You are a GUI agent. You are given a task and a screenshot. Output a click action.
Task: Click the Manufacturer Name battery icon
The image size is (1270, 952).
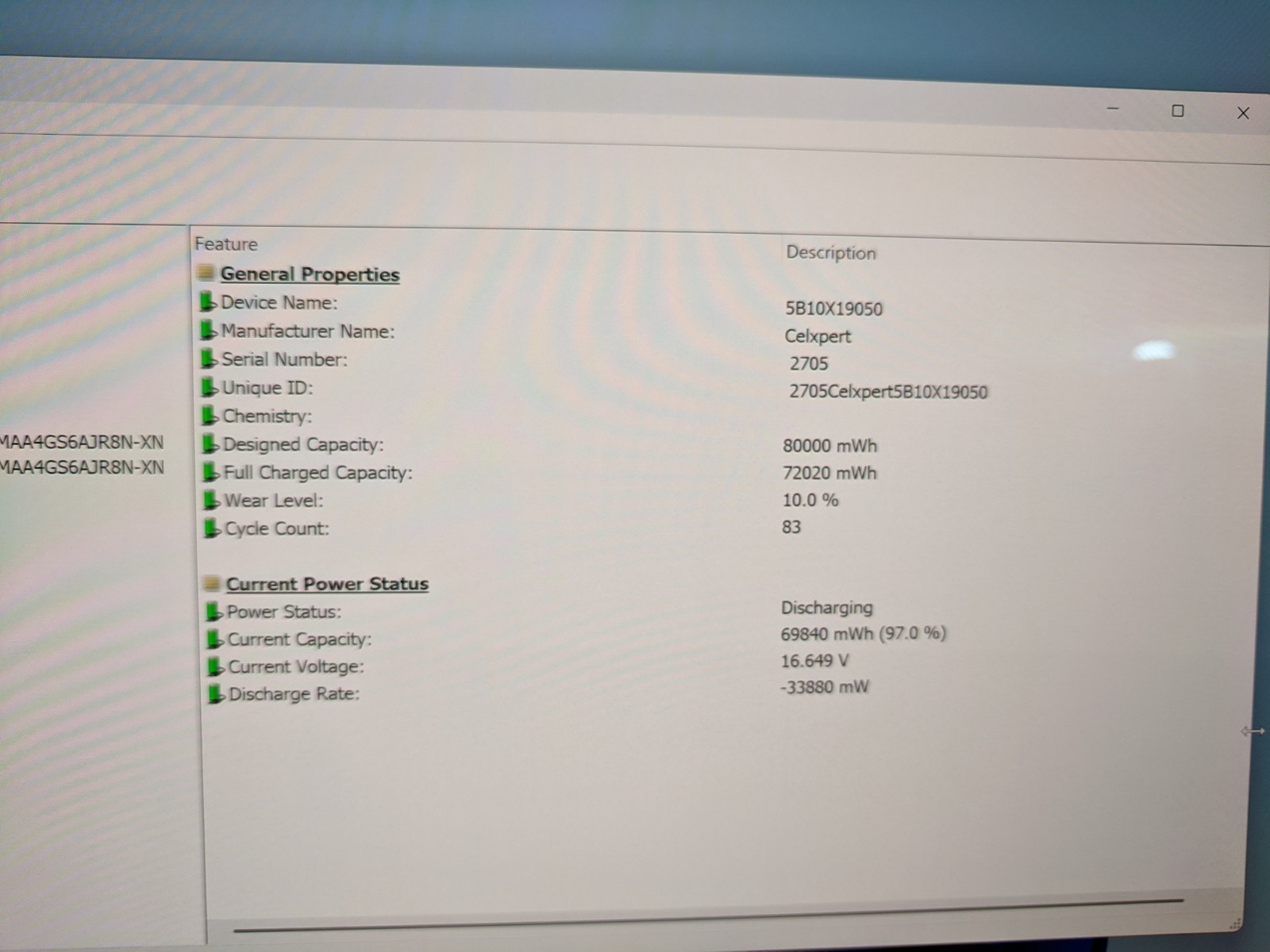(208, 331)
